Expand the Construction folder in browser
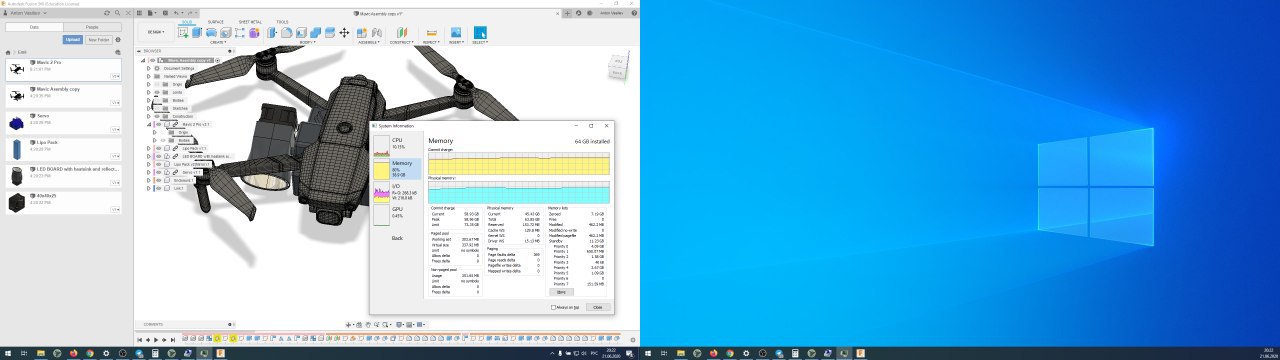1280x360 pixels. 148,116
